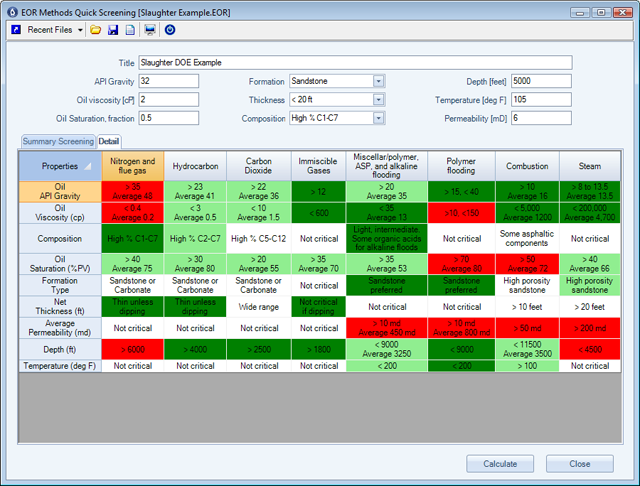Click the Oil viscosity input field
The height and width of the screenshot is (486, 640).
point(169,100)
